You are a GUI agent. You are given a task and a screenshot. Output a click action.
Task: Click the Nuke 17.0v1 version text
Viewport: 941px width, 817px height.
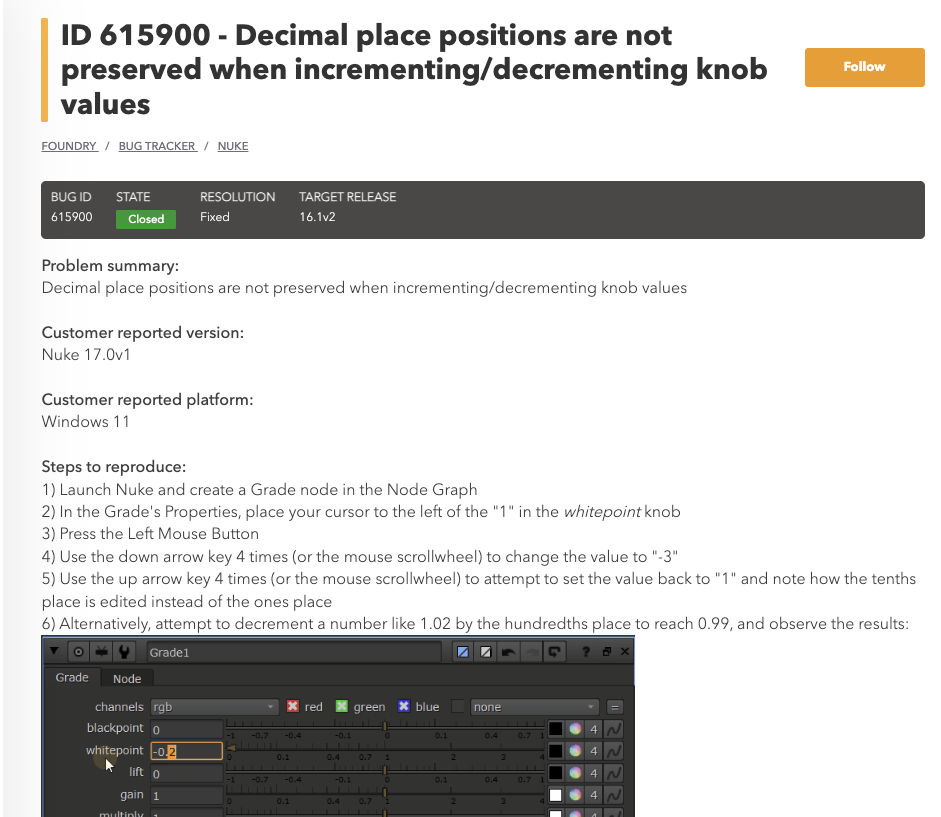click(86, 355)
